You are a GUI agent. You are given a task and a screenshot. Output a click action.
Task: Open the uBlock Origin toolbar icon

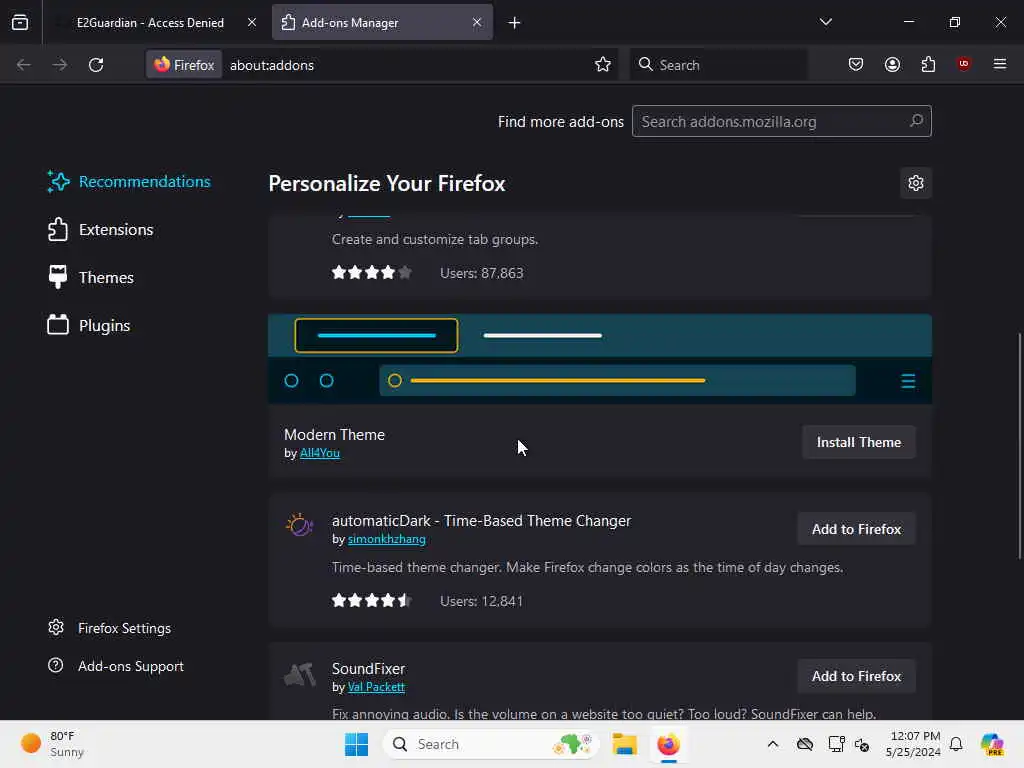click(964, 64)
